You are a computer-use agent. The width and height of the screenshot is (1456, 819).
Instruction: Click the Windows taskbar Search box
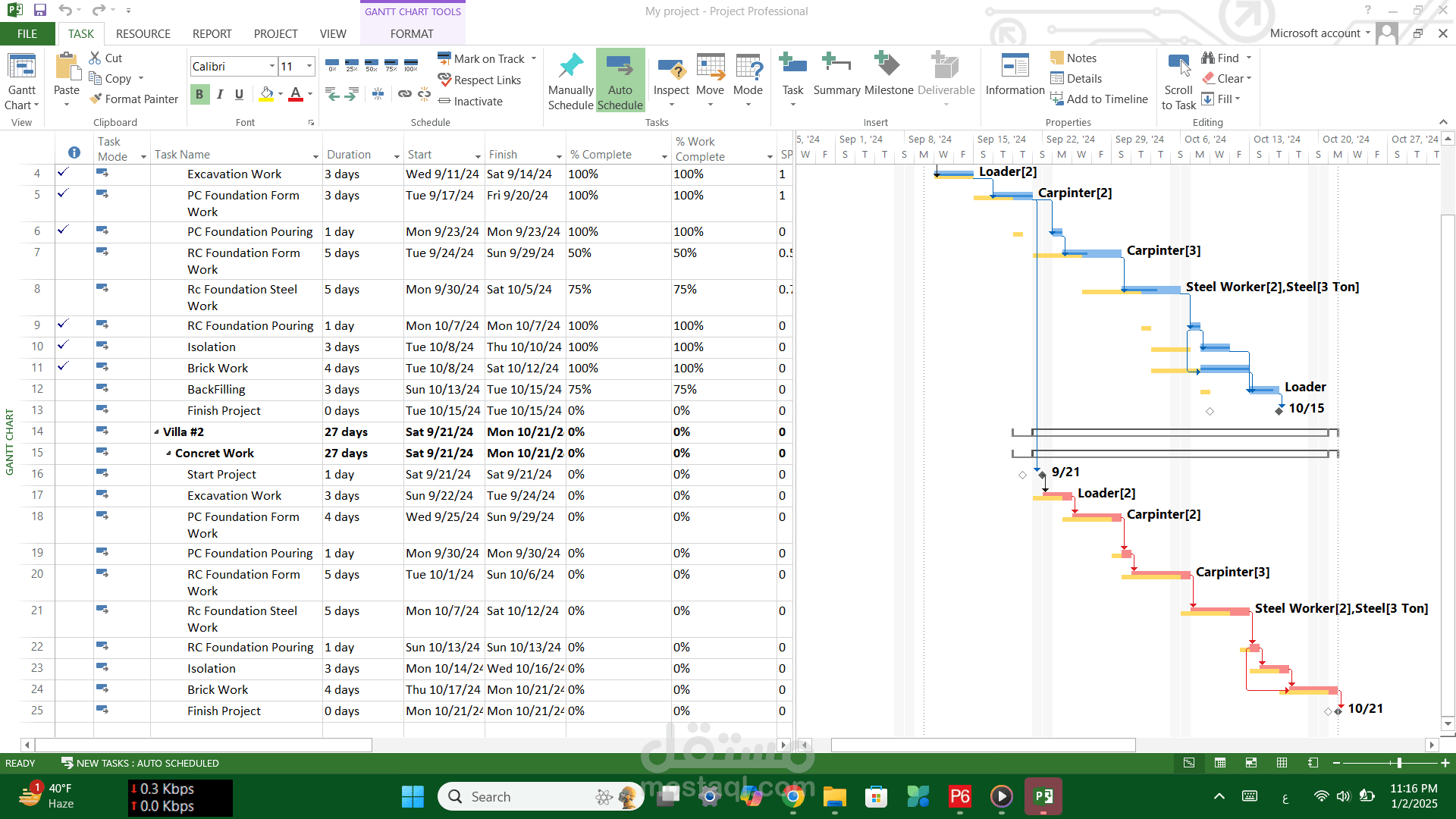540,796
